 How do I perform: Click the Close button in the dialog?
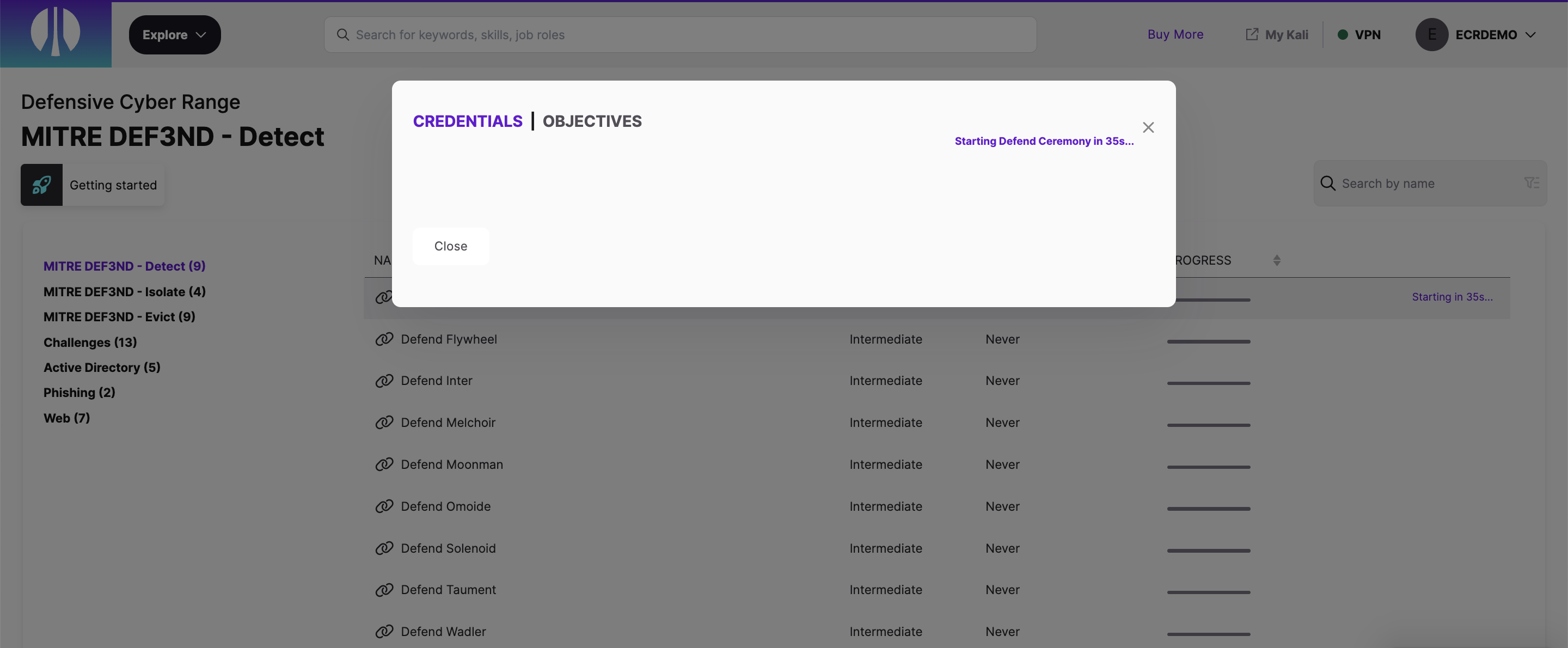(x=450, y=246)
